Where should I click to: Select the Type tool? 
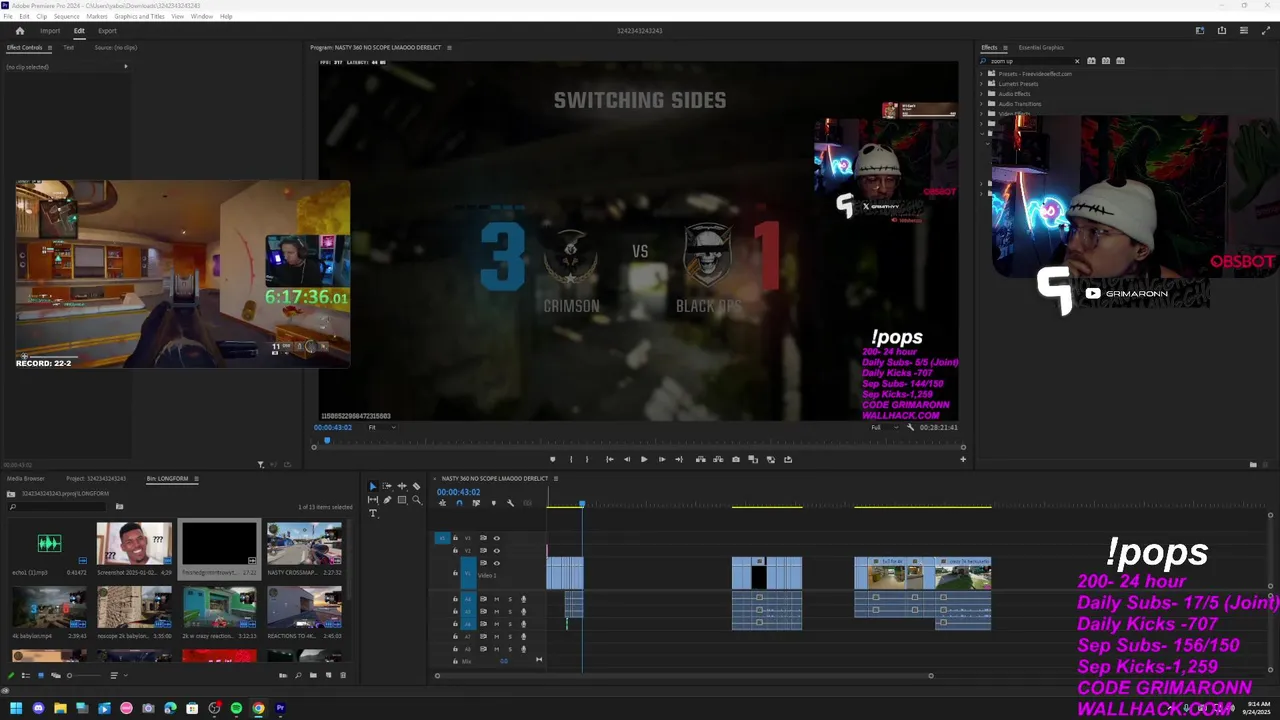coord(373,513)
